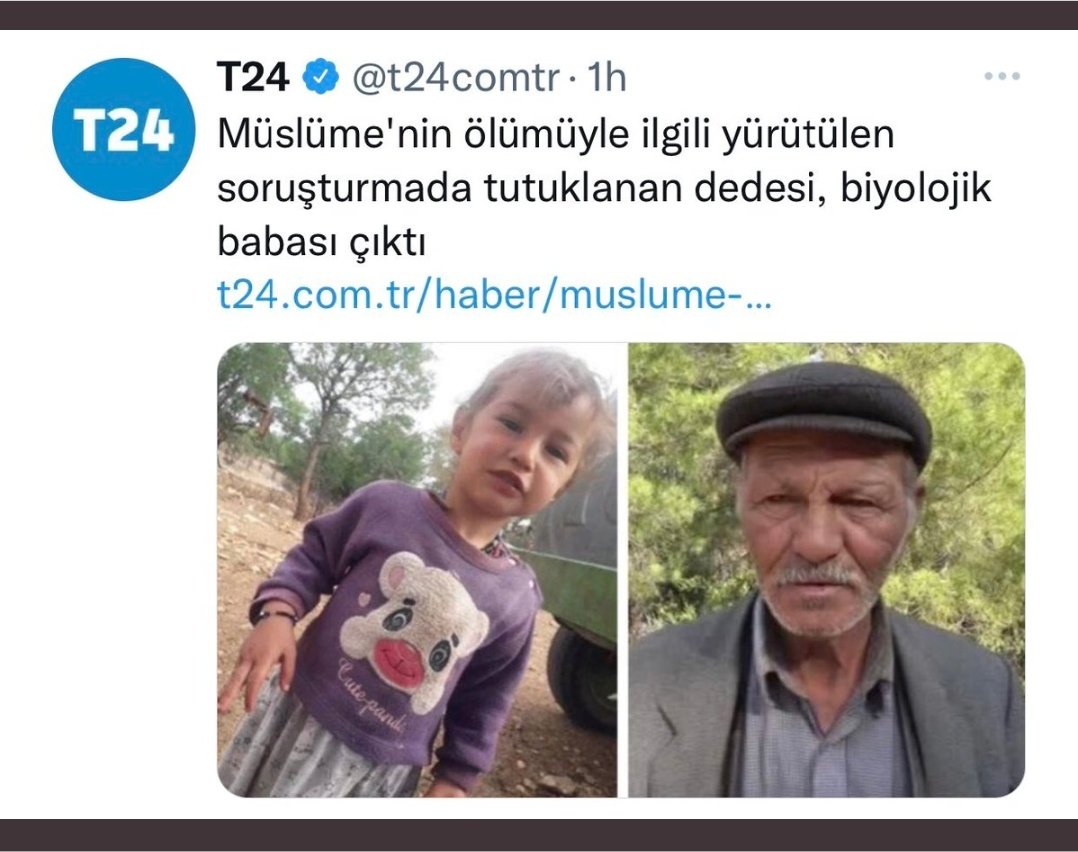
Task: Open left photo of child in purple sweater
Action: click(x=417, y=570)
